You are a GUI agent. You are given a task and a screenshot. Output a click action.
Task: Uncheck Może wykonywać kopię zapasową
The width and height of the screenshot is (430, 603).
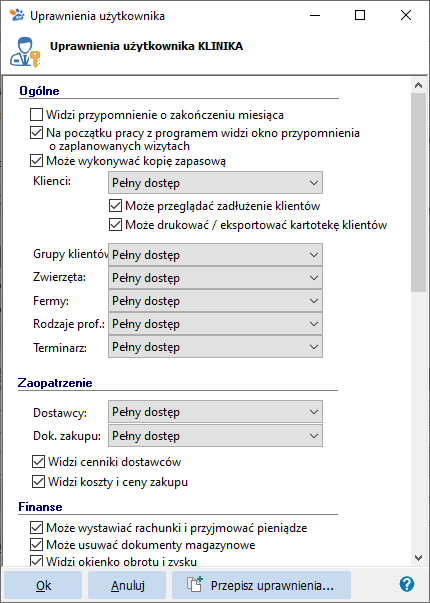coord(37,161)
